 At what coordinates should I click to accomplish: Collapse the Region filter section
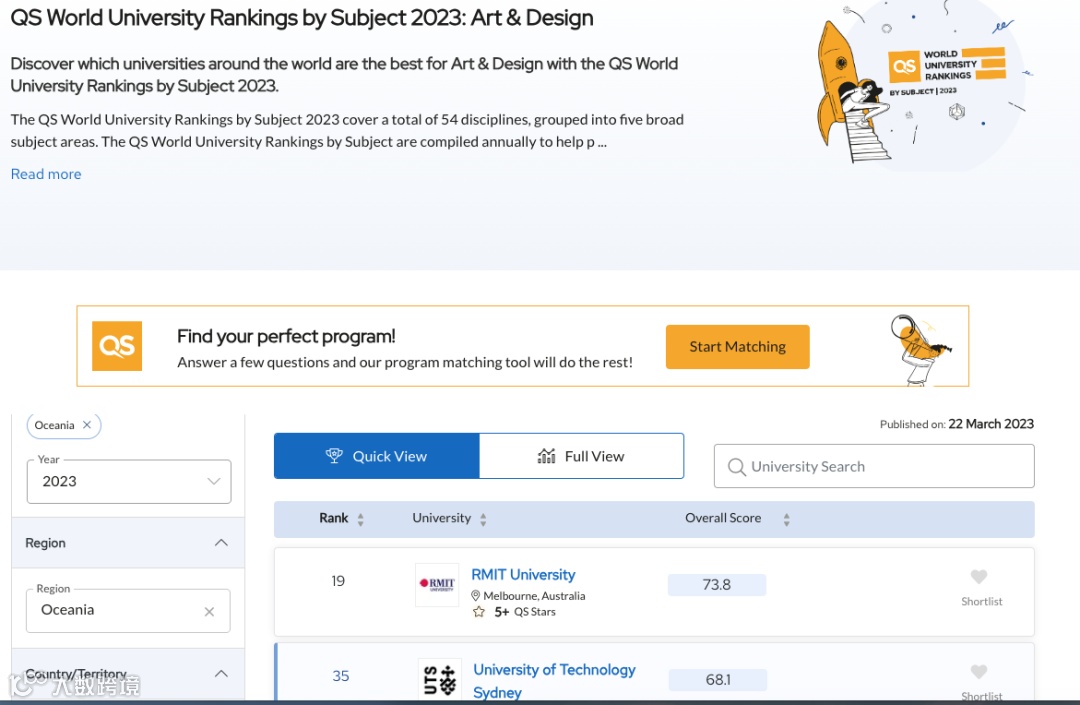coord(221,543)
